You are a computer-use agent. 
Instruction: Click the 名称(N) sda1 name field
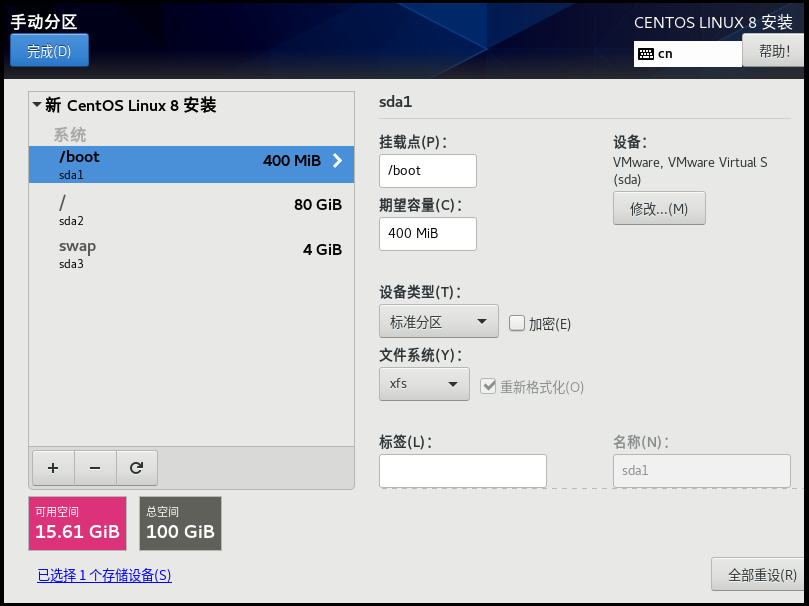(702, 471)
